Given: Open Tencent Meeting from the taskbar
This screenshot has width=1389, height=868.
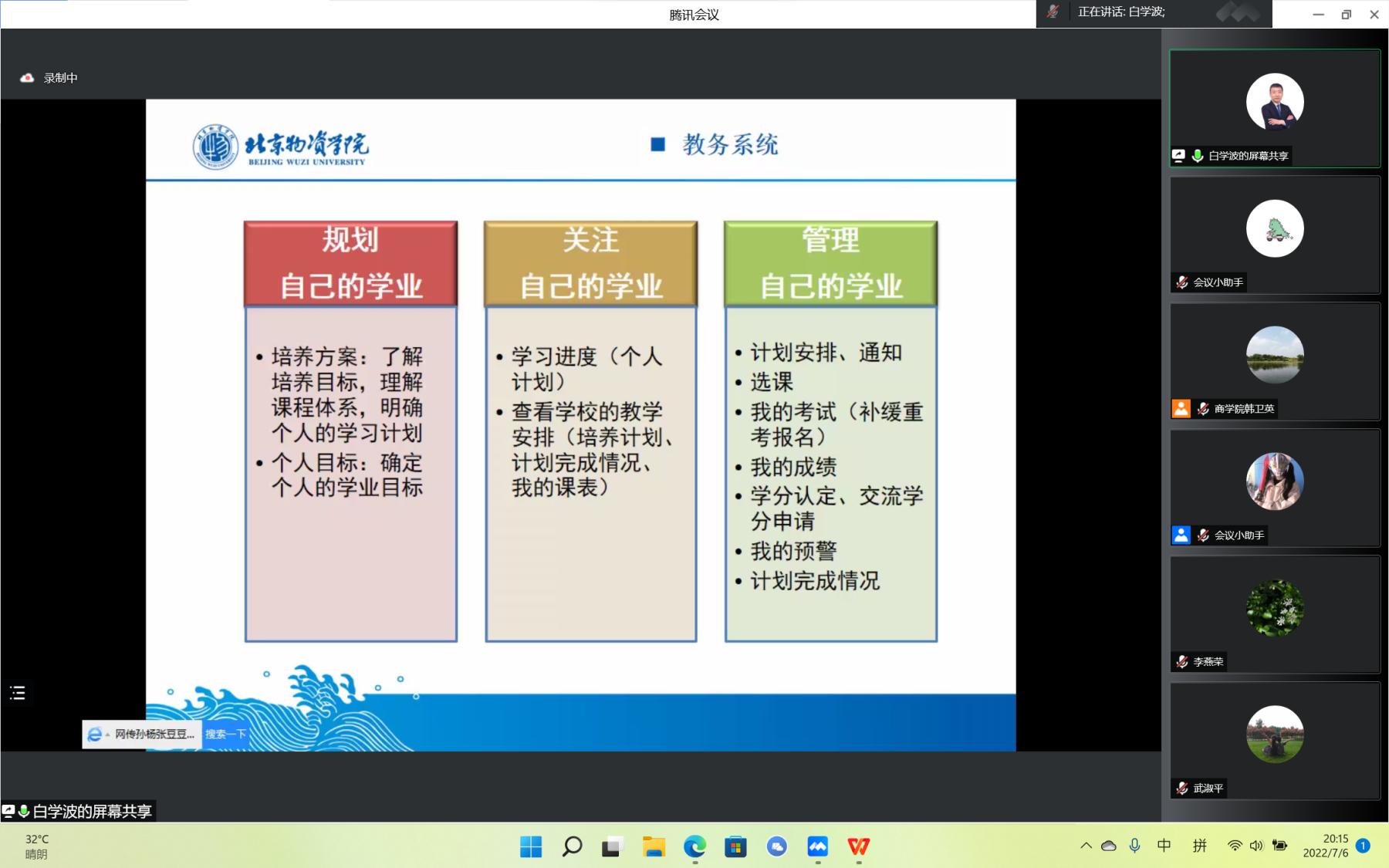Looking at the screenshot, I should point(817,846).
